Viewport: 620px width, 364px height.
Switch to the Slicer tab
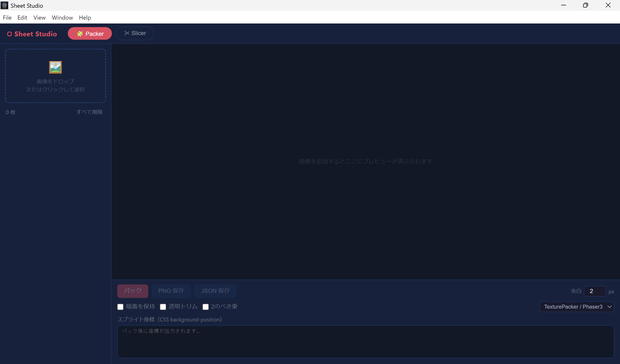135,33
